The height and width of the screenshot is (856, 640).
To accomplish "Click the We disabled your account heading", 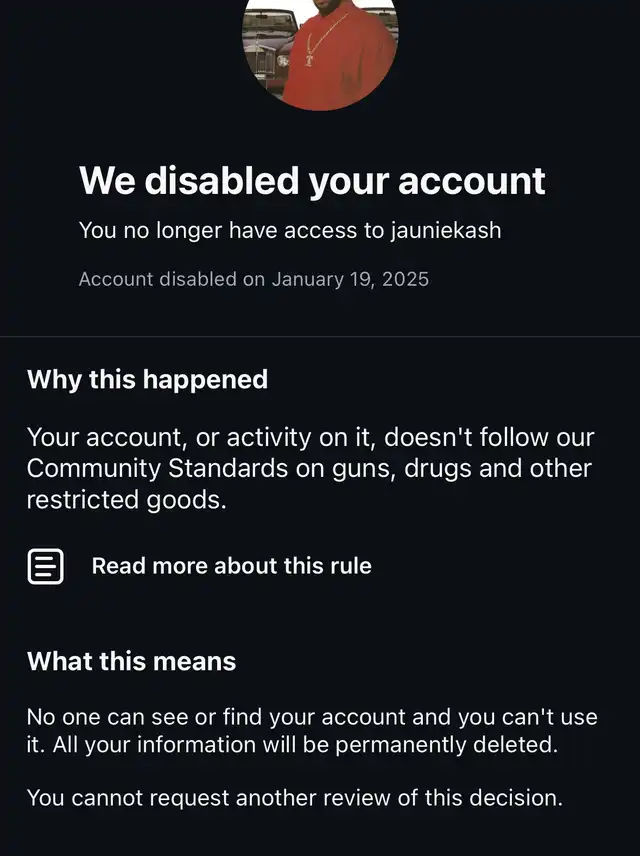I will click(312, 181).
